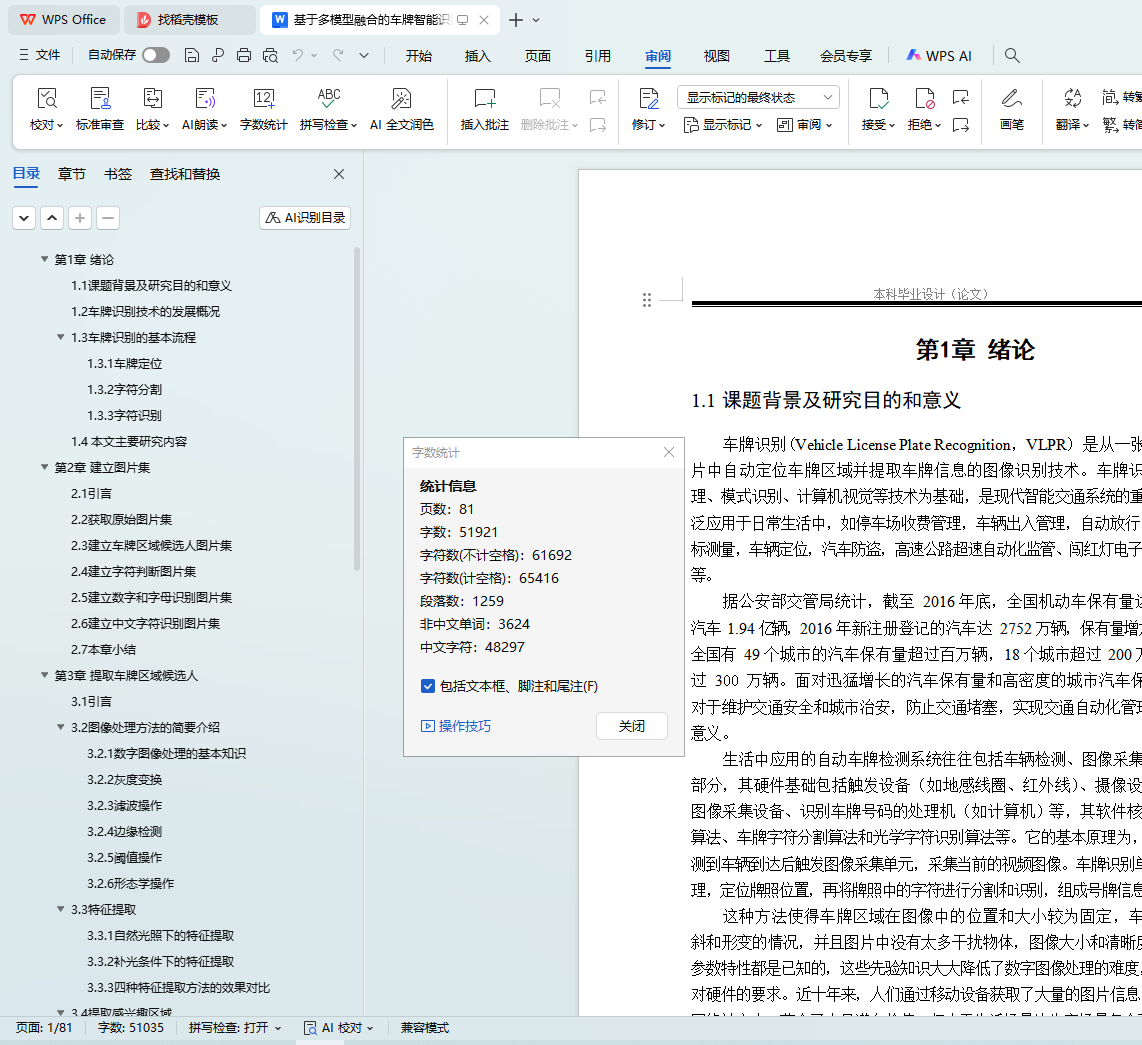Open the 审阅 pane dropdown
Viewport: 1142px width, 1045px height.
click(x=805, y=125)
